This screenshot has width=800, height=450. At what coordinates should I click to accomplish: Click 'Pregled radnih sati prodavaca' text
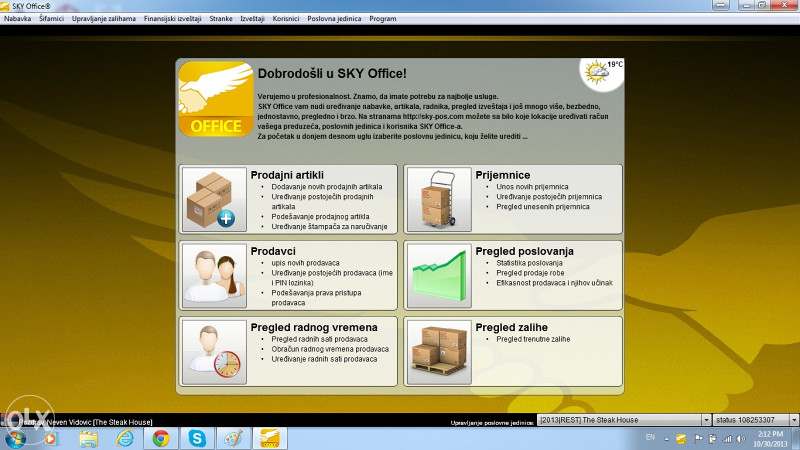pos(319,339)
